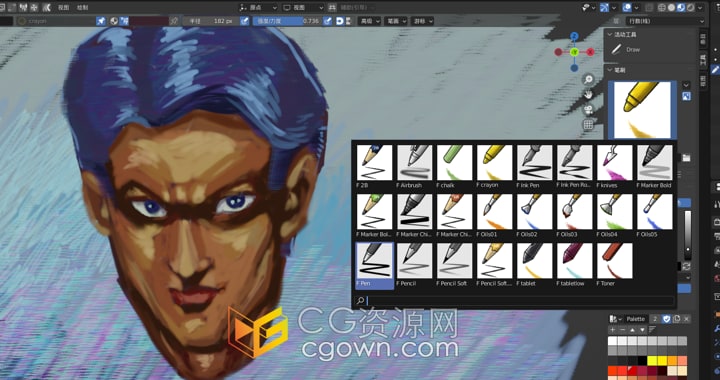Toggle pressure sensitivity for strength
This screenshot has width=720, height=380.
(327, 21)
